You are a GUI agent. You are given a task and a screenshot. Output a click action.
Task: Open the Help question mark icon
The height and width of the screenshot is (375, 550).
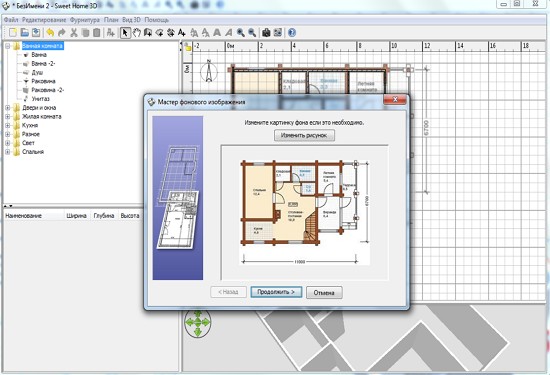292,33
